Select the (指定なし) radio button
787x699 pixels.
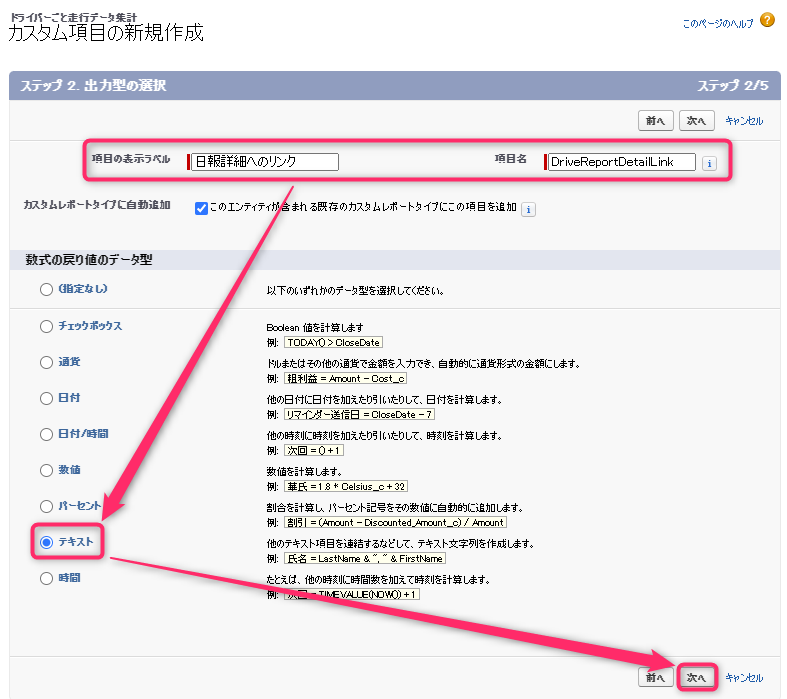click(46, 290)
